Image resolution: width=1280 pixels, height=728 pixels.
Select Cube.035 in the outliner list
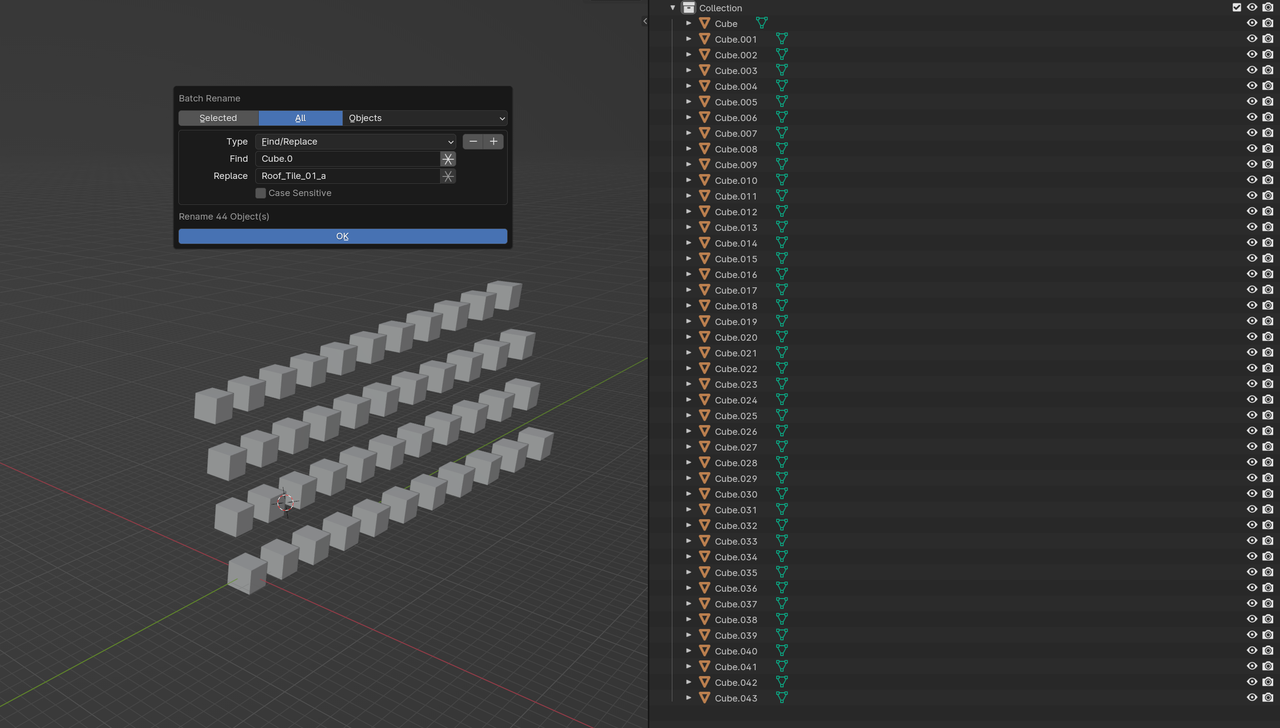(736, 573)
